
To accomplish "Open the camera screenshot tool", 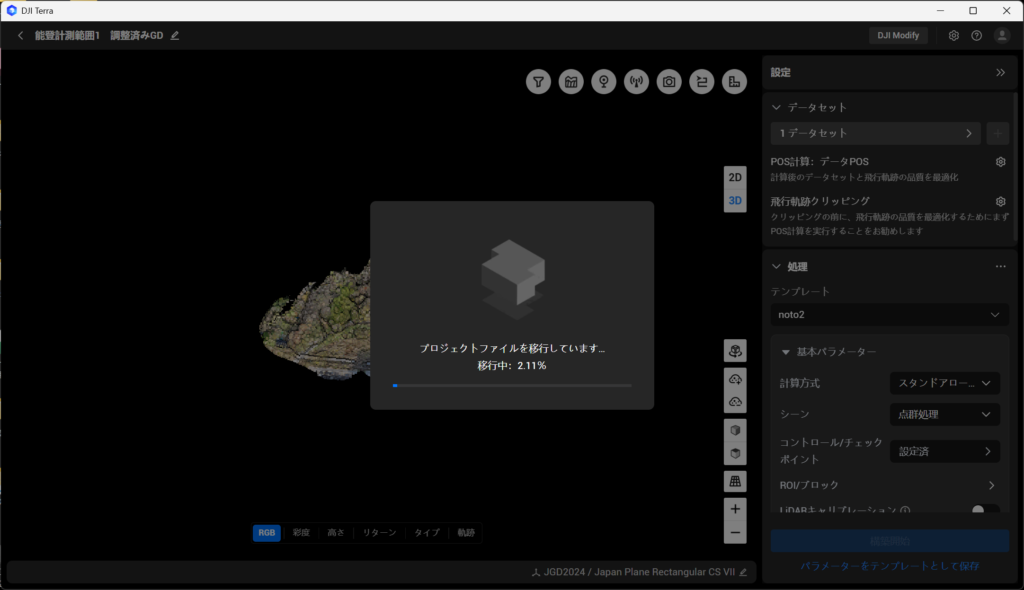I will (669, 82).
